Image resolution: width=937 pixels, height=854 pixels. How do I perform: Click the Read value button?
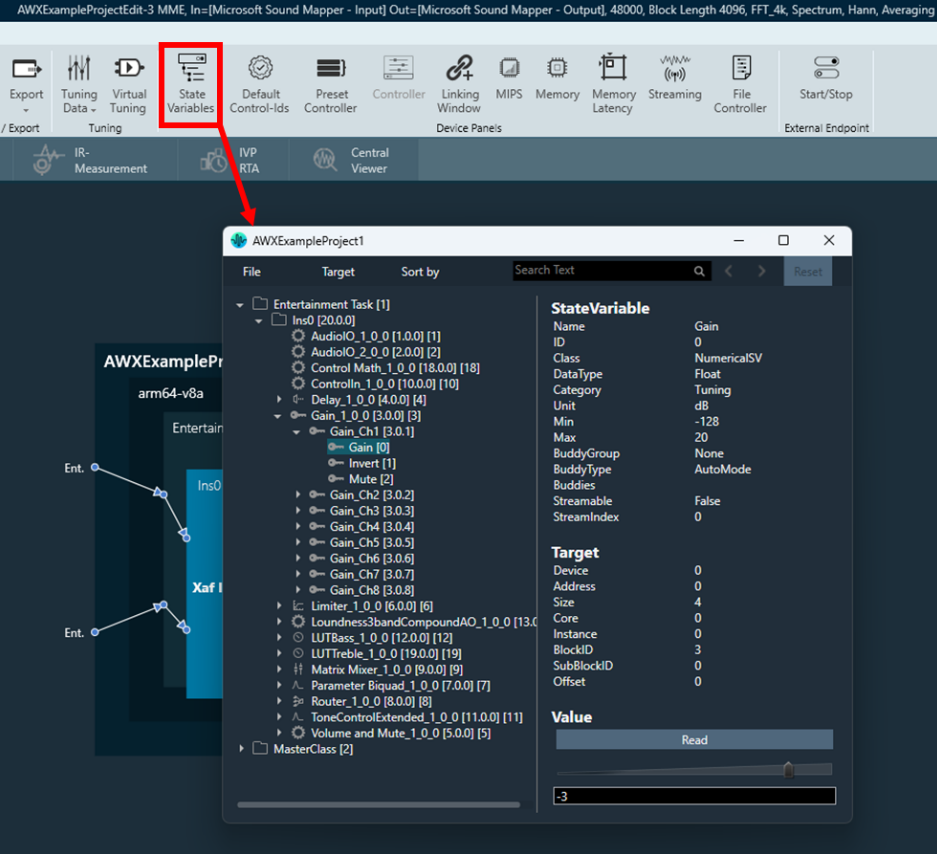click(x=694, y=740)
